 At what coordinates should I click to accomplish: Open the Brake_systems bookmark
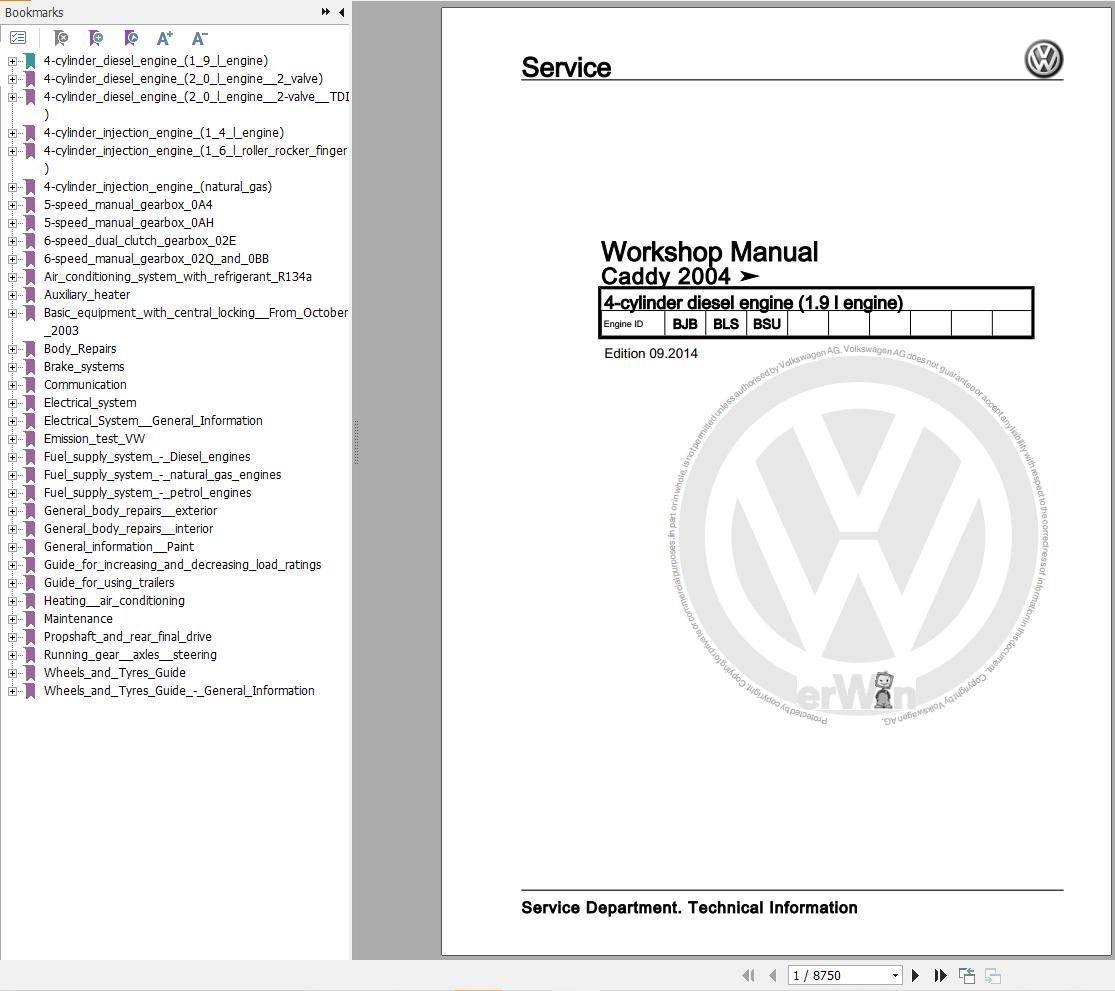click(84, 367)
